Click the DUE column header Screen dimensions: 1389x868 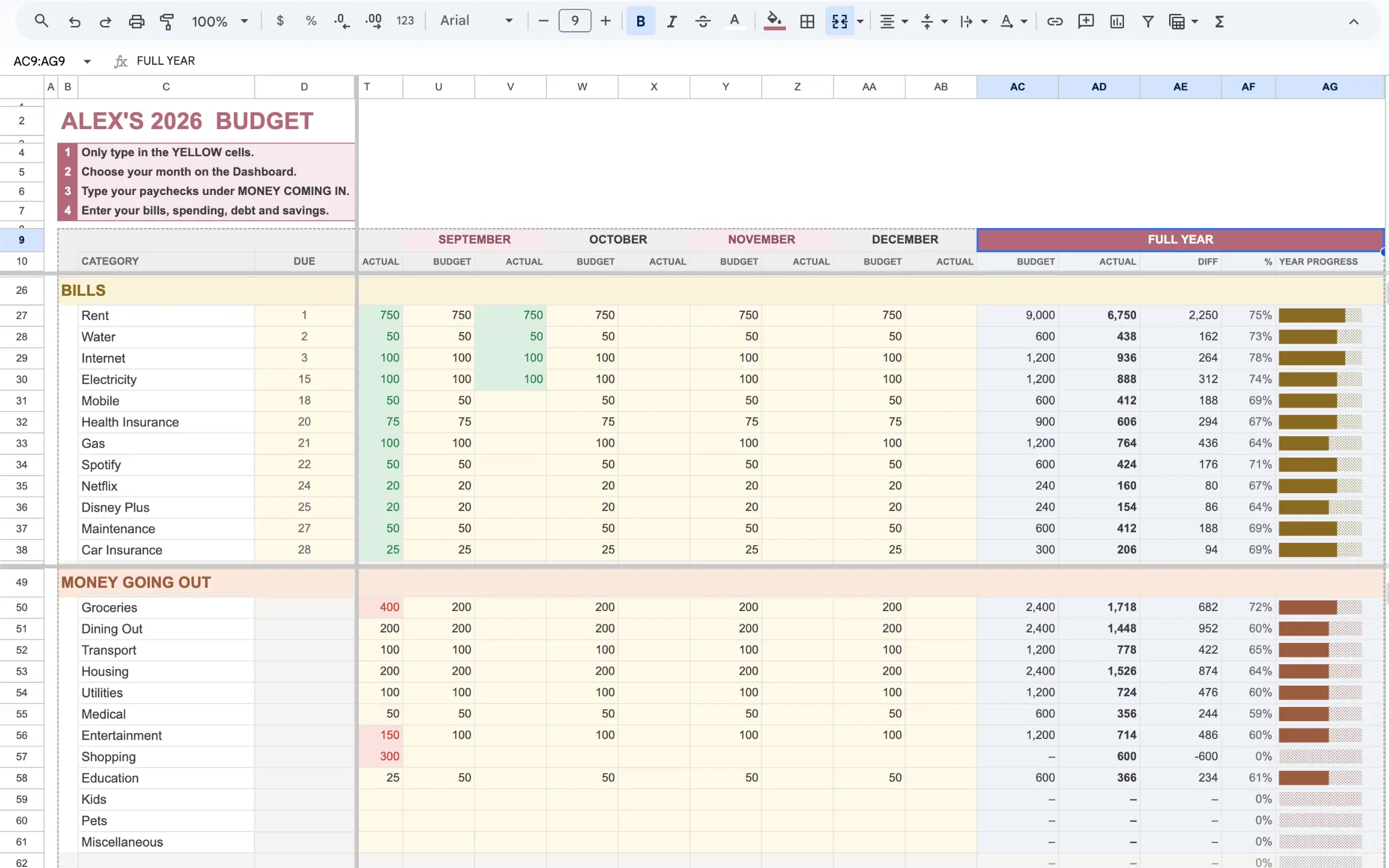click(304, 261)
